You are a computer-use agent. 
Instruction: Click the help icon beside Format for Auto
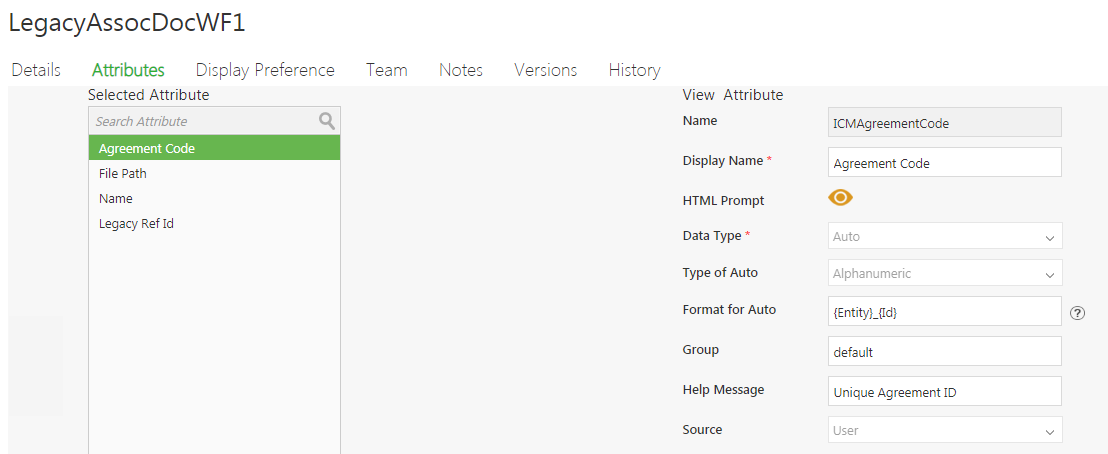pos(1077,312)
